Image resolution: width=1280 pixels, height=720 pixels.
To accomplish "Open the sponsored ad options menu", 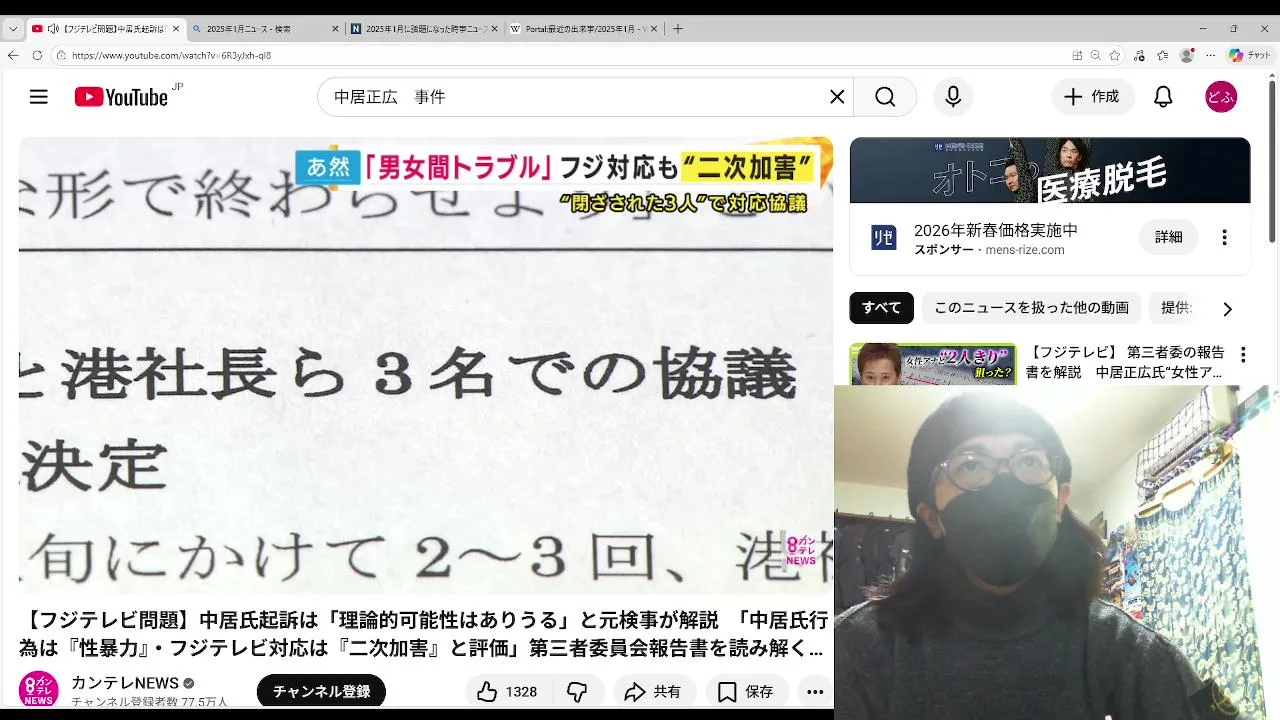I will 1224,237.
